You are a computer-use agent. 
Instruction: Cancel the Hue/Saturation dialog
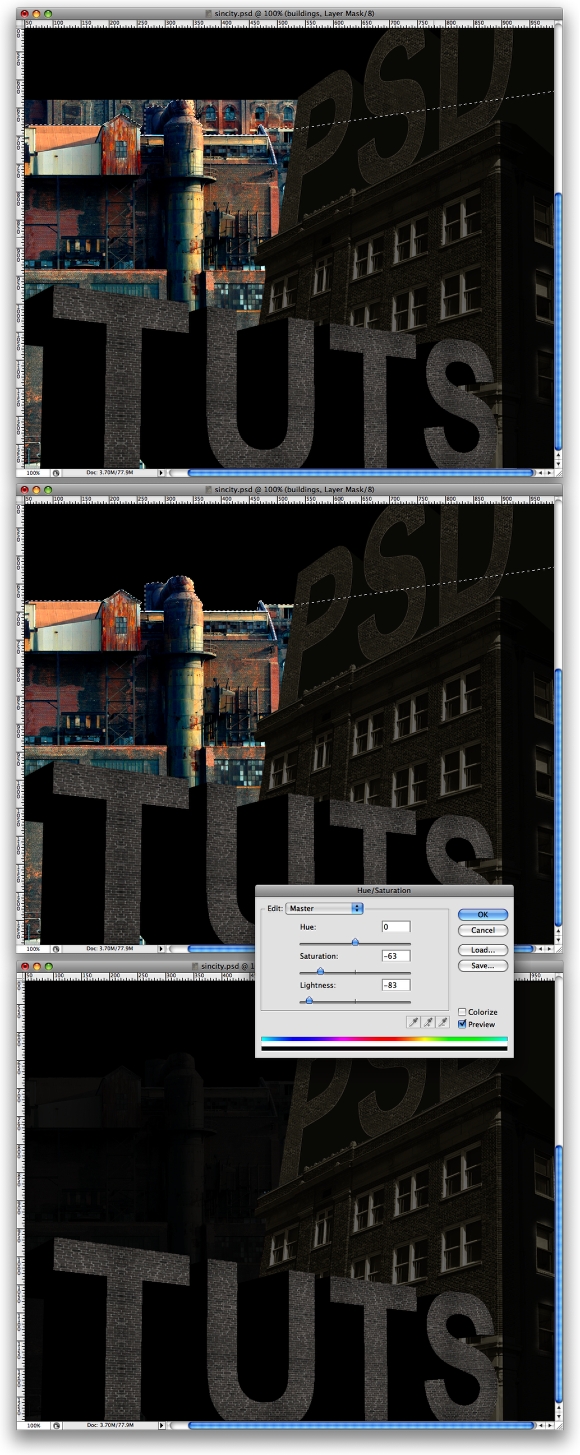pos(483,930)
